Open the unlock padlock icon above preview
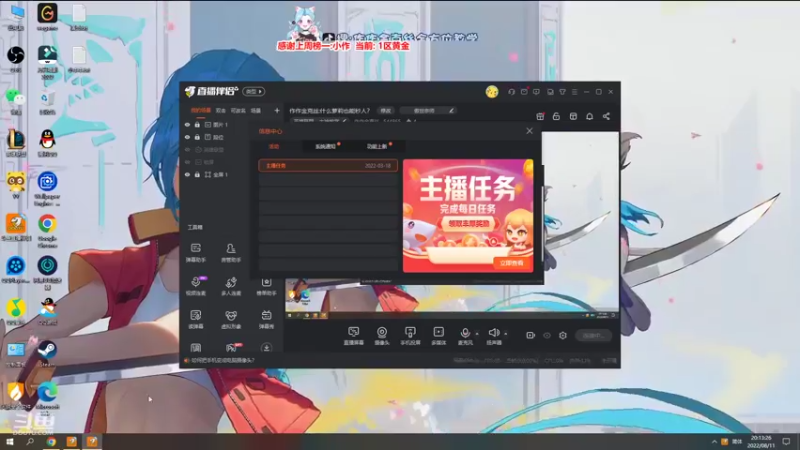The image size is (800, 450). [x=556, y=116]
